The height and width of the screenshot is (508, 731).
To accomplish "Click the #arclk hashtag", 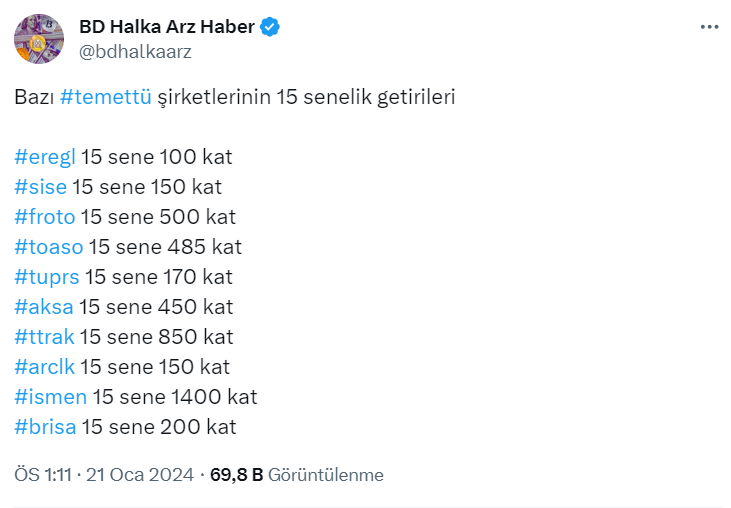I will click(x=45, y=367).
